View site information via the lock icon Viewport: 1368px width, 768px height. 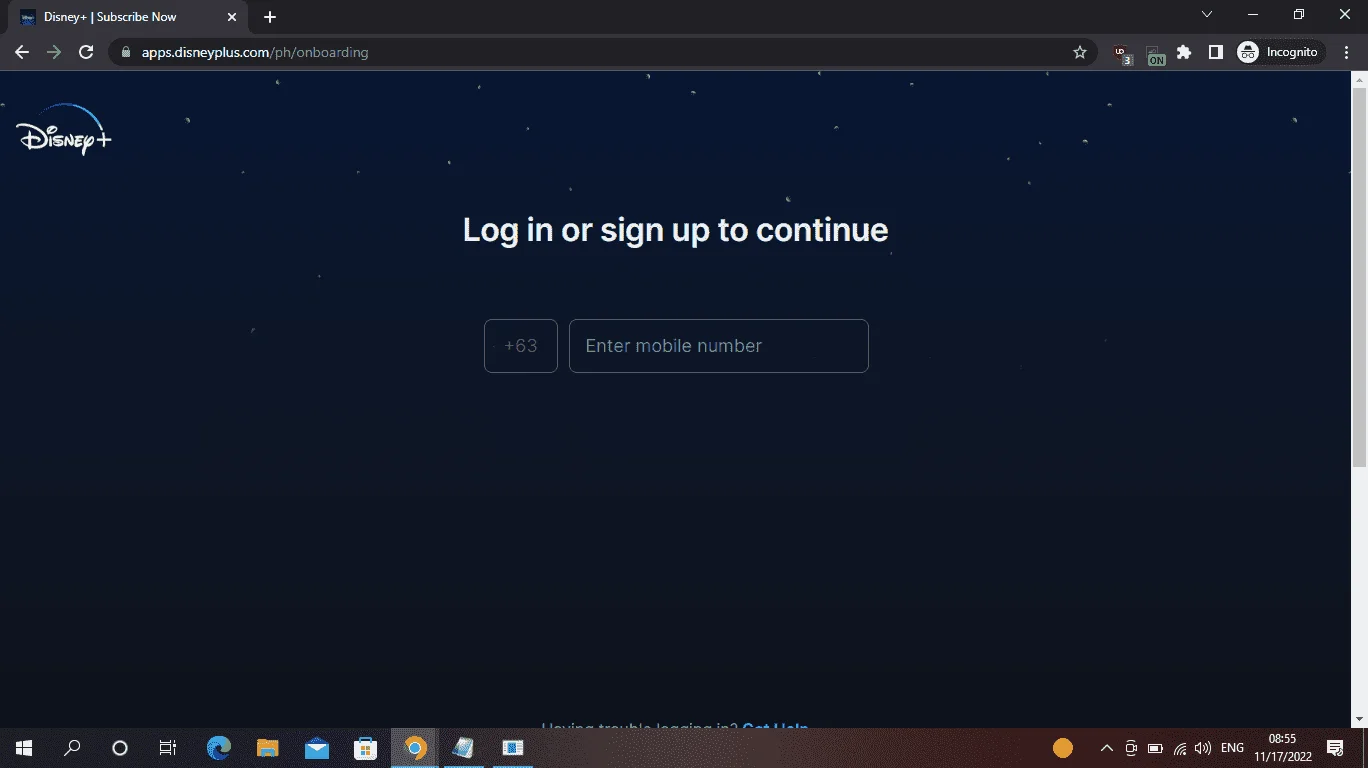[125, 52]
